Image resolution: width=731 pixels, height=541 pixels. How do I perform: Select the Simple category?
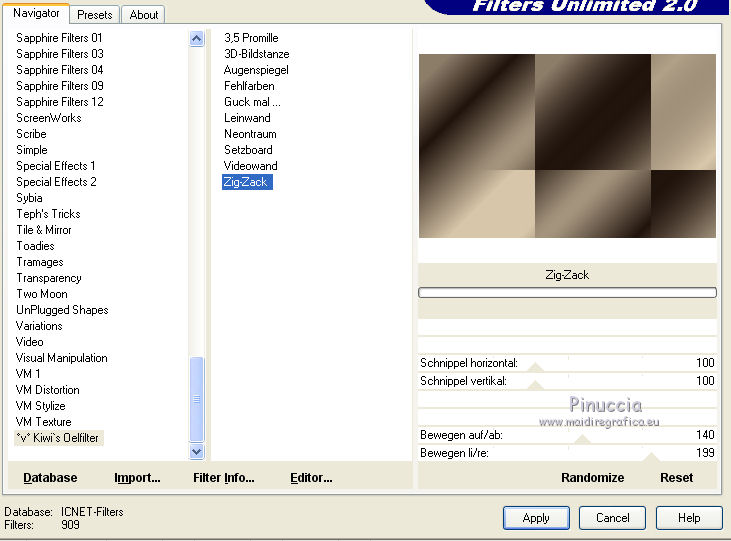pos(32,150)
